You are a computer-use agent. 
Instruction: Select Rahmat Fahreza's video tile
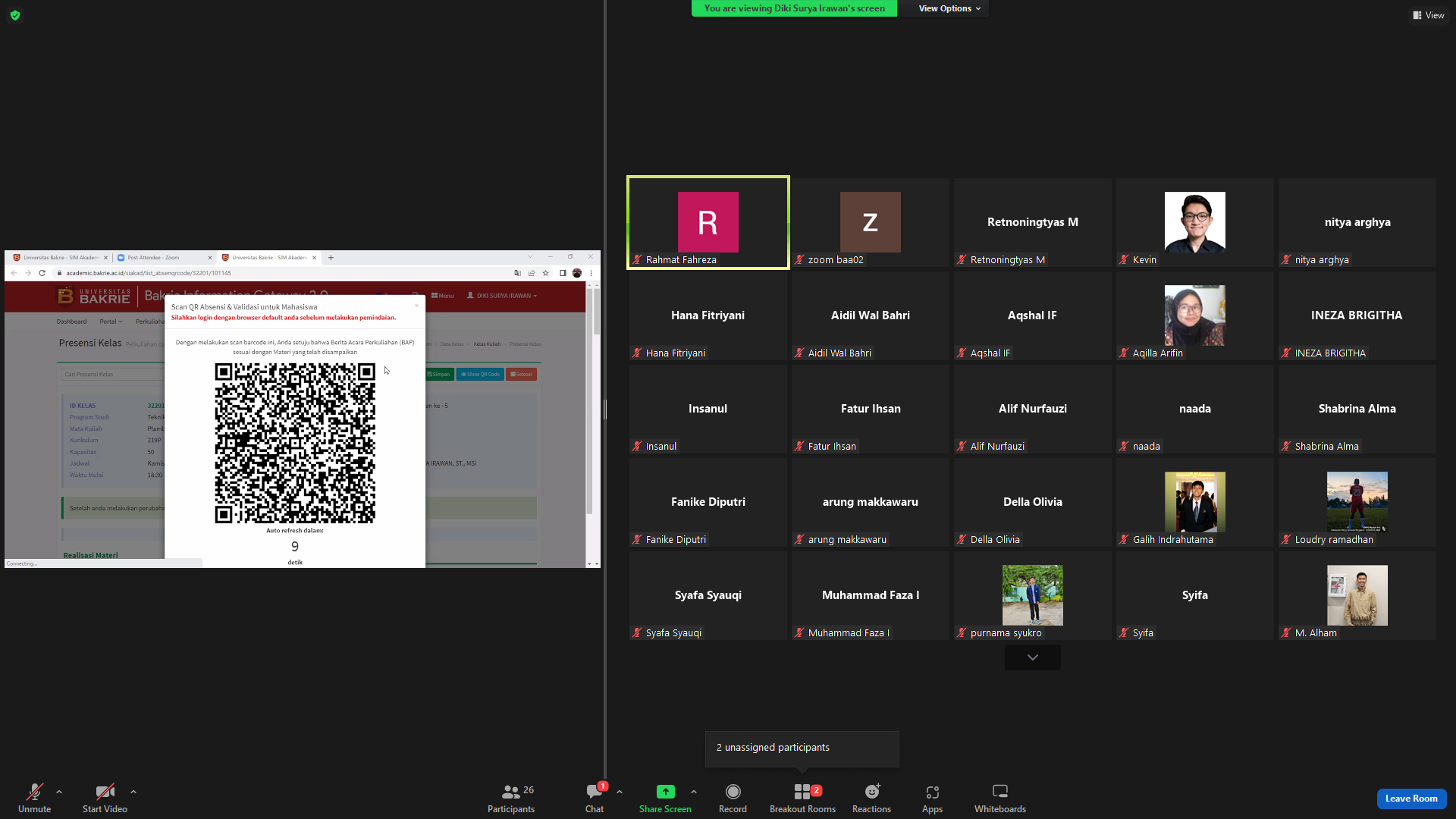tap(708, 223)
